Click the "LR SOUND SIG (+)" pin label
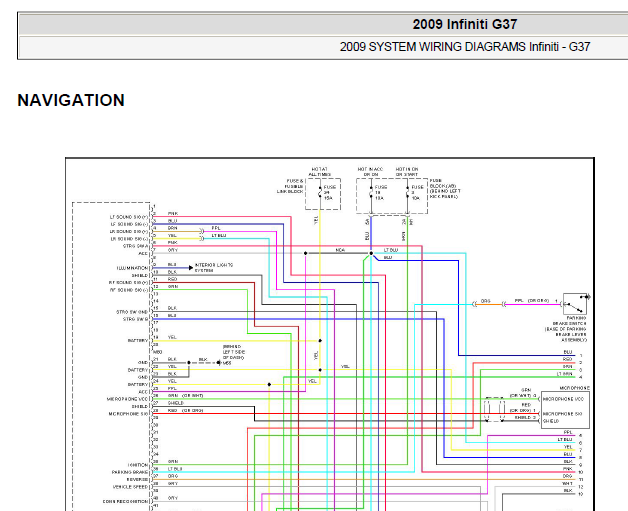 (129, 231)
